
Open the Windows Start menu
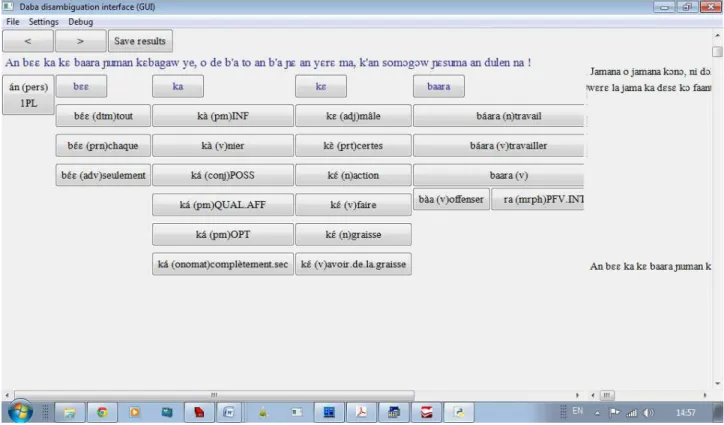click(x=20, y=412)
